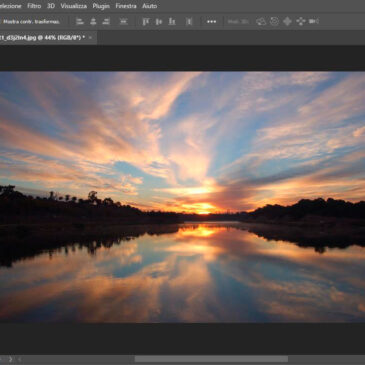This screenshot has width=365, height=365.
Task: Select the 3D pan mode icon
Action: [287, 22]
